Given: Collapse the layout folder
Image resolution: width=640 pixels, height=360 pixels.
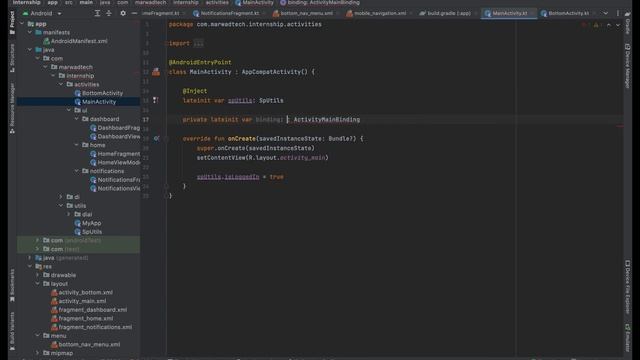Looking at the screenshot, I should coord(38,284).
